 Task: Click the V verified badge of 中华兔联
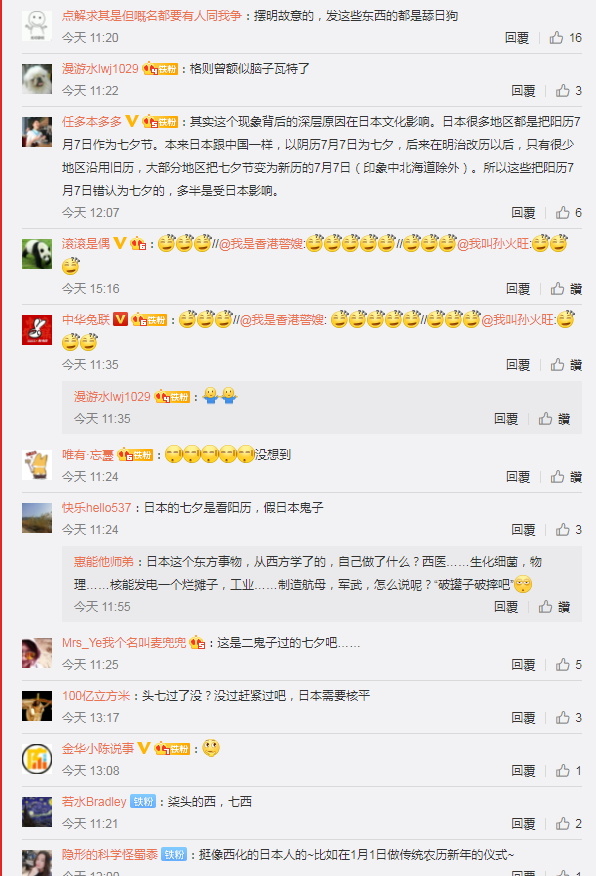coord(120,319)
